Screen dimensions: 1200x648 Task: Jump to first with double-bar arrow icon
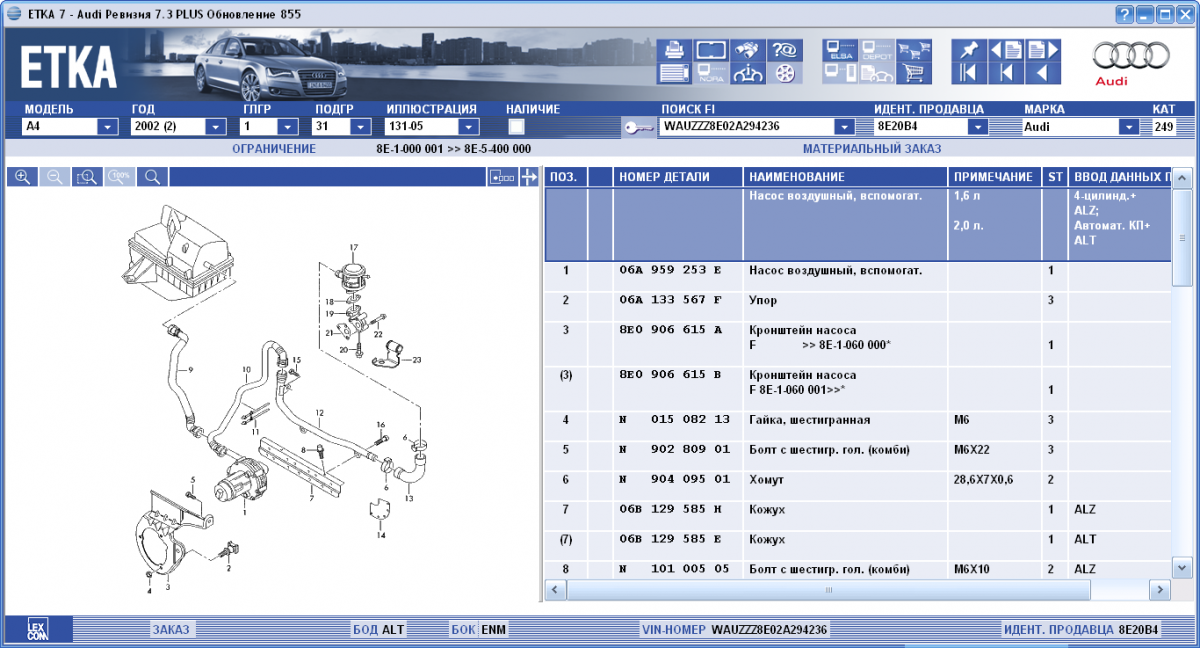(968, 73)
